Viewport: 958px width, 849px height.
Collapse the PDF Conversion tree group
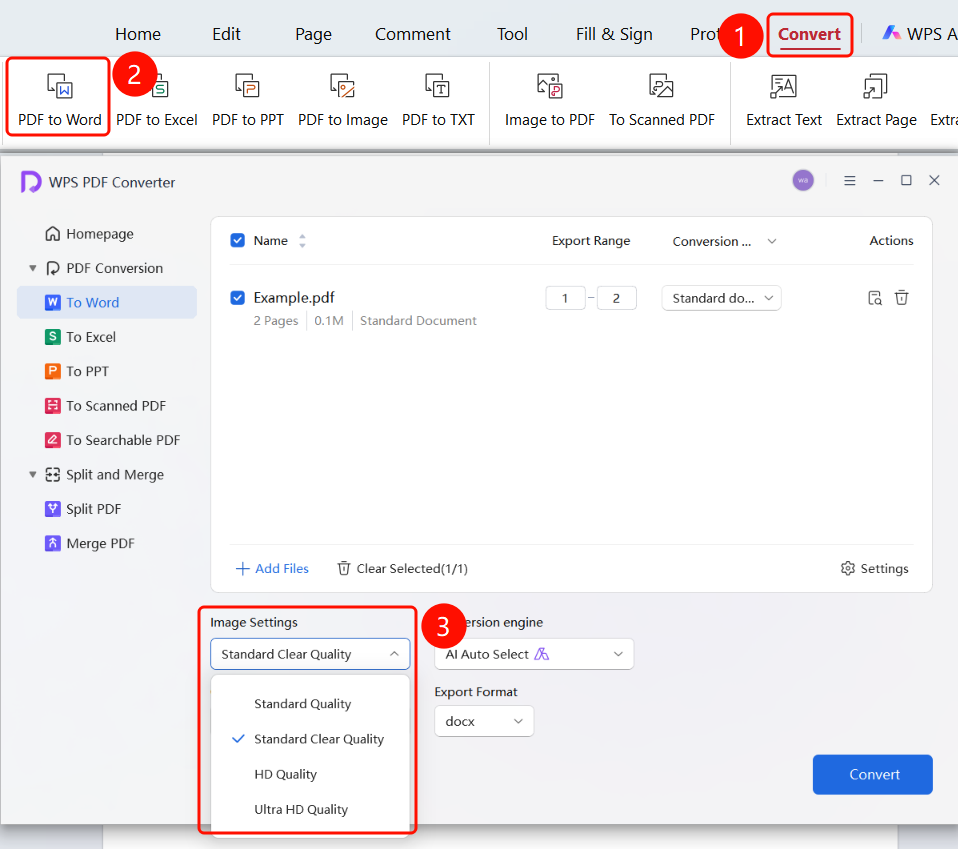point(33,268)
